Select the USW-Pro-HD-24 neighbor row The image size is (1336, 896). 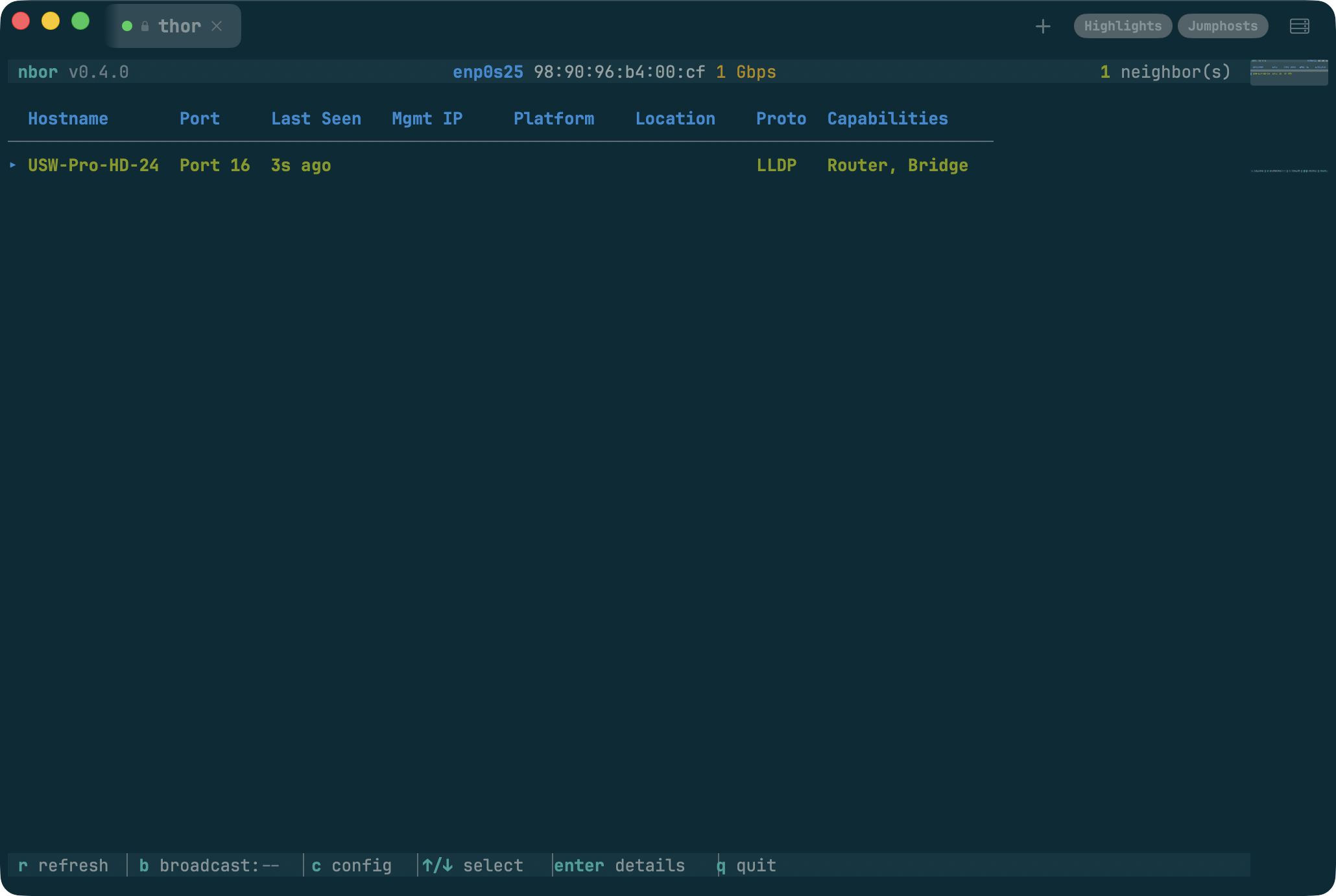pos(93,165)
